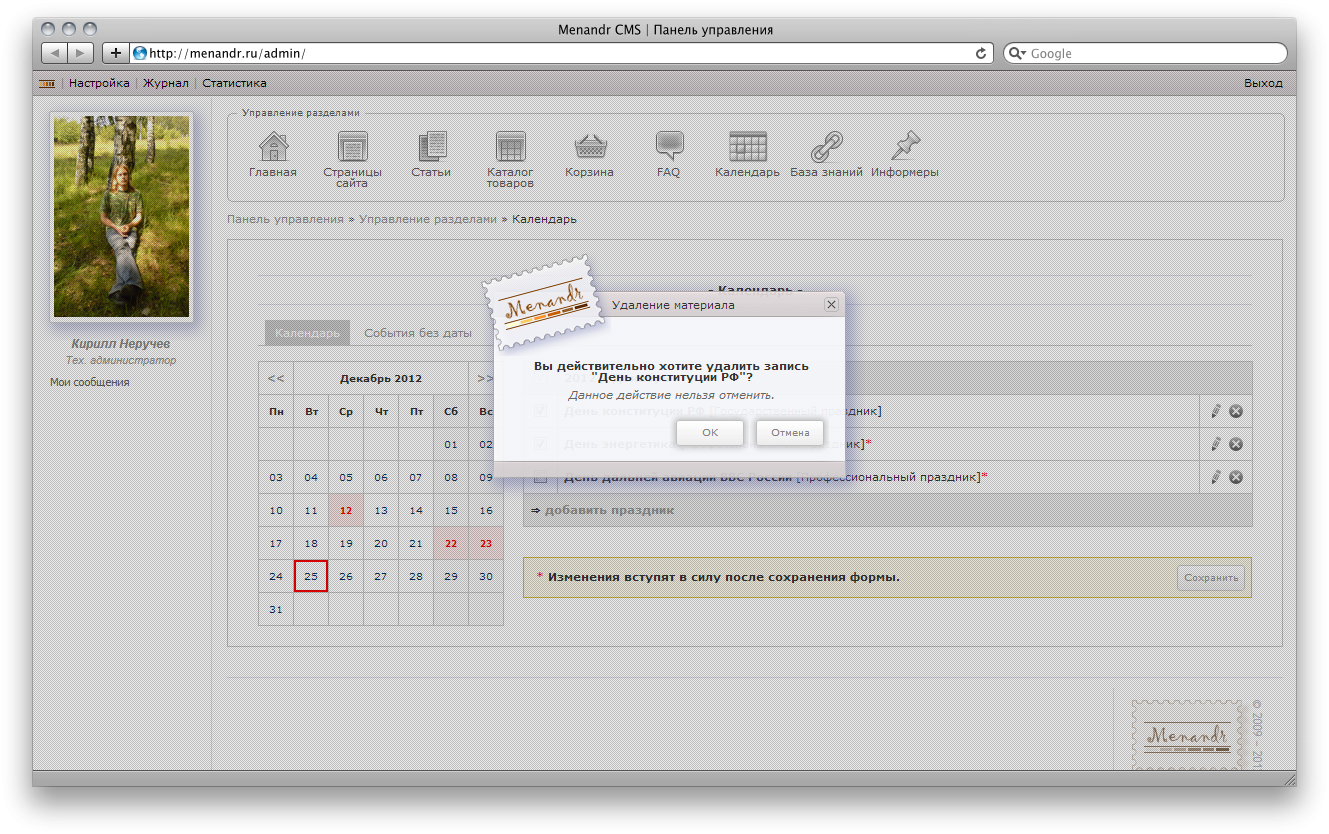This screenshot has height=834, width=1329.
Task: Open the База знаний chain icon
Action: point(826,147)
